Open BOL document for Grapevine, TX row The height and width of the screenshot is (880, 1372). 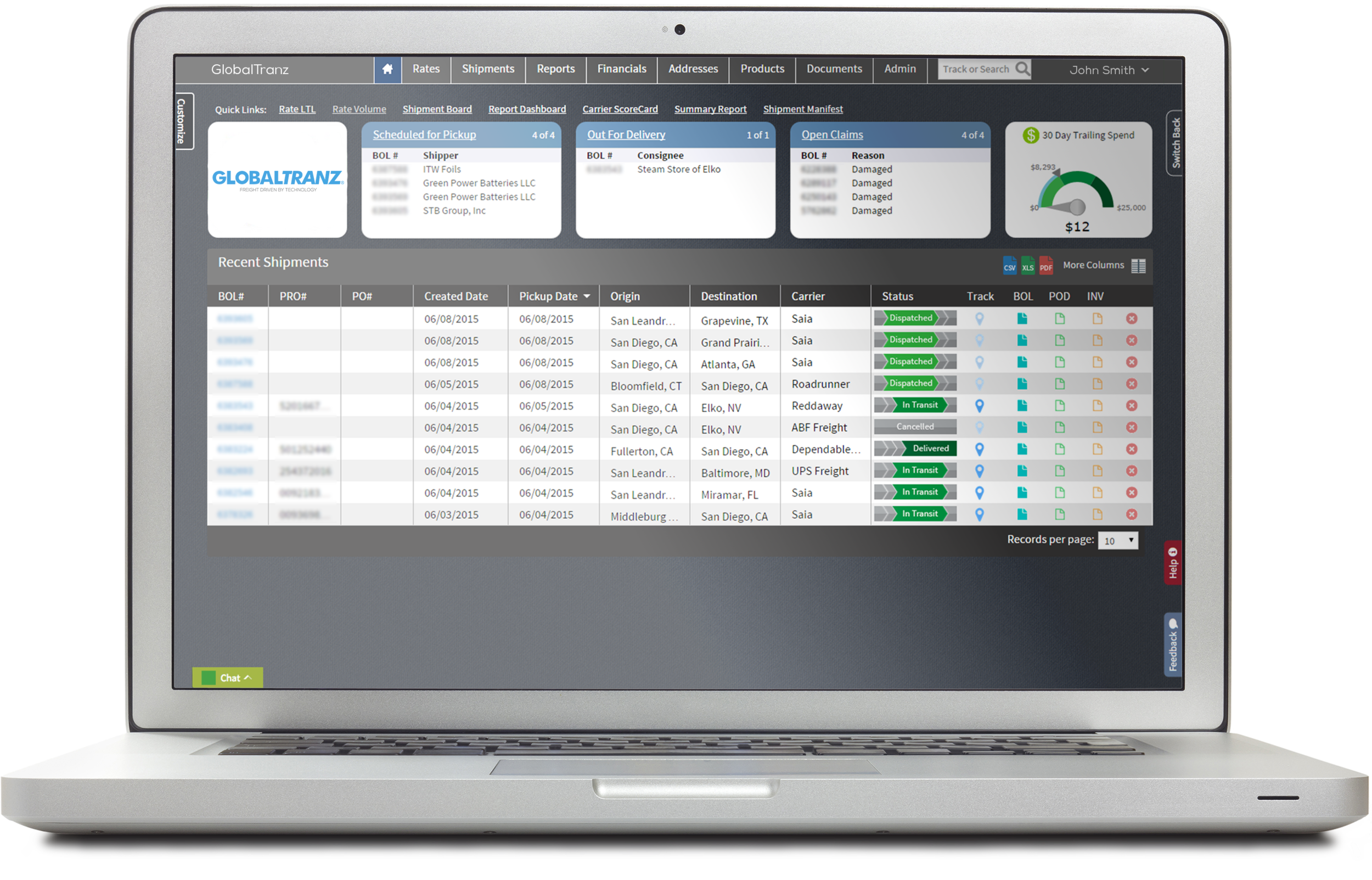pyautogui.click(x=1022, y=319)
